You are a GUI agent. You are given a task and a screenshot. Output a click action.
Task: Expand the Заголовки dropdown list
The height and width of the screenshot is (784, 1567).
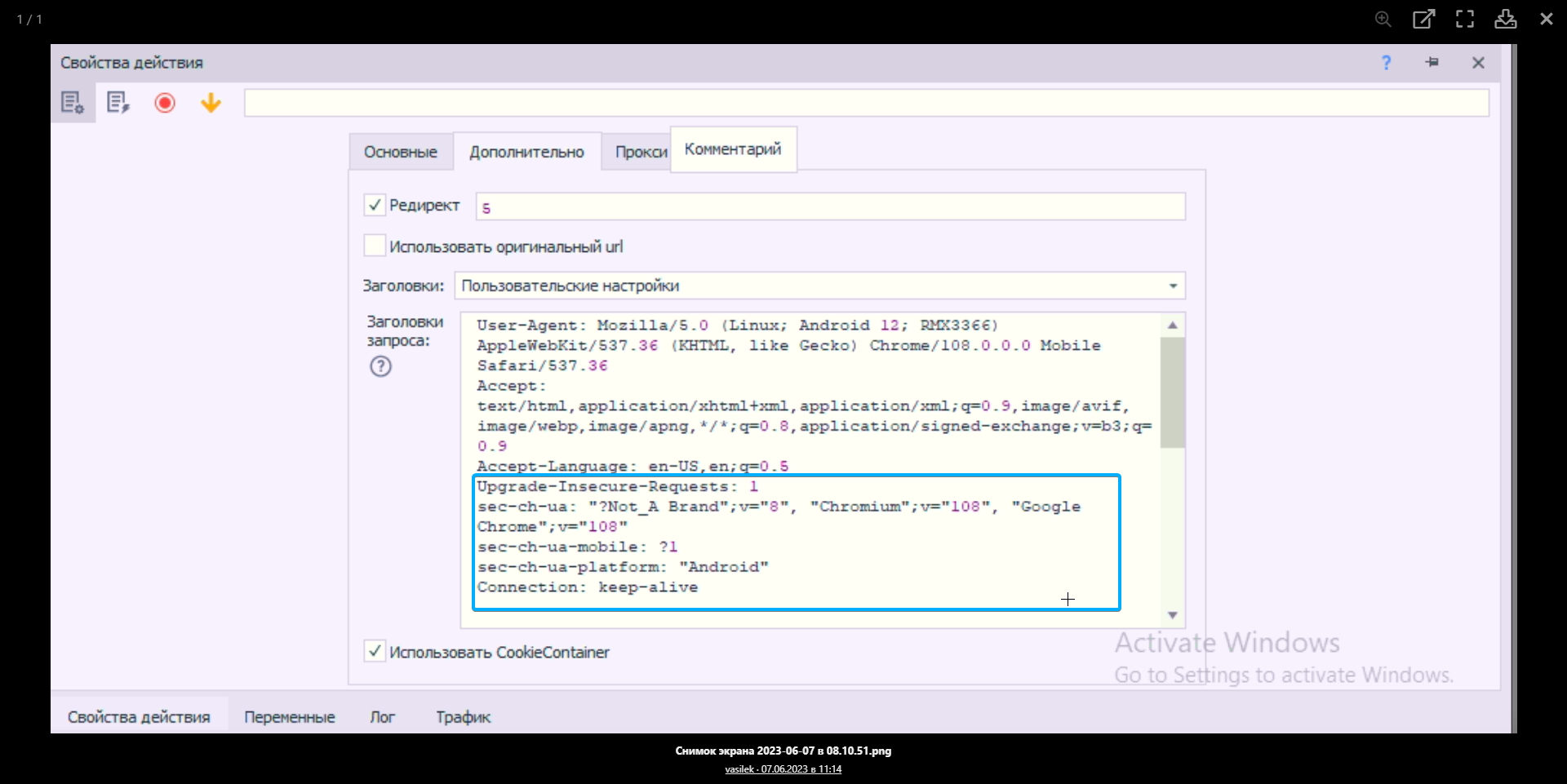(x=1172, y=286)
